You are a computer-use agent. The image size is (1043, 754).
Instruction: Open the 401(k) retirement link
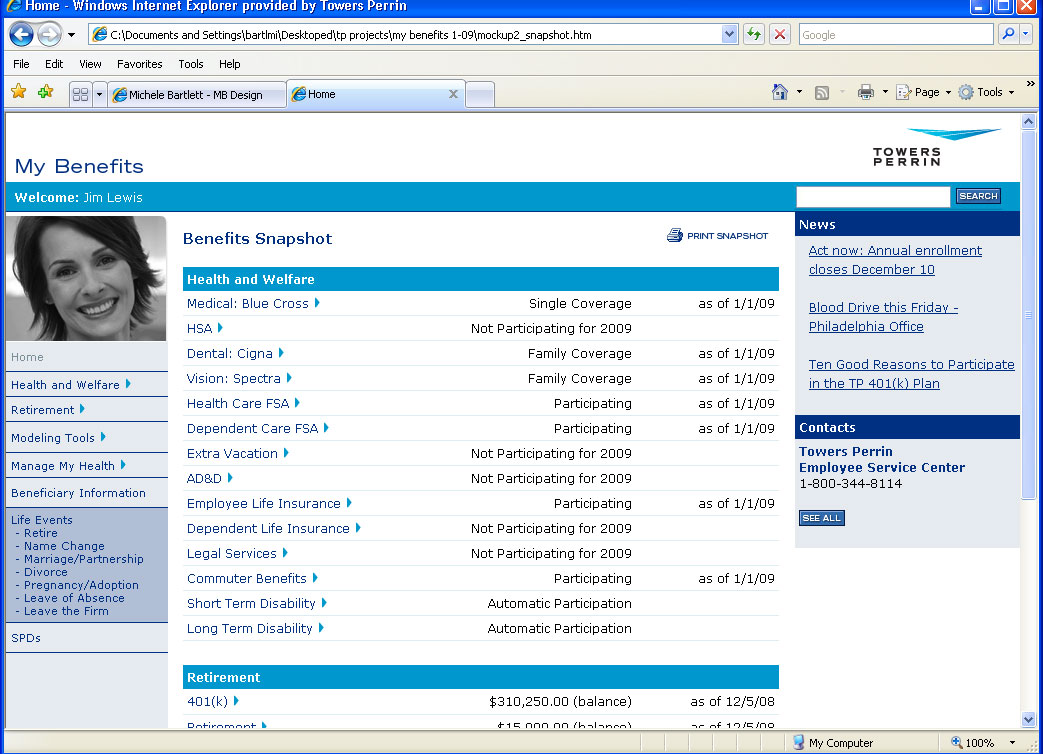click(207, 701)
